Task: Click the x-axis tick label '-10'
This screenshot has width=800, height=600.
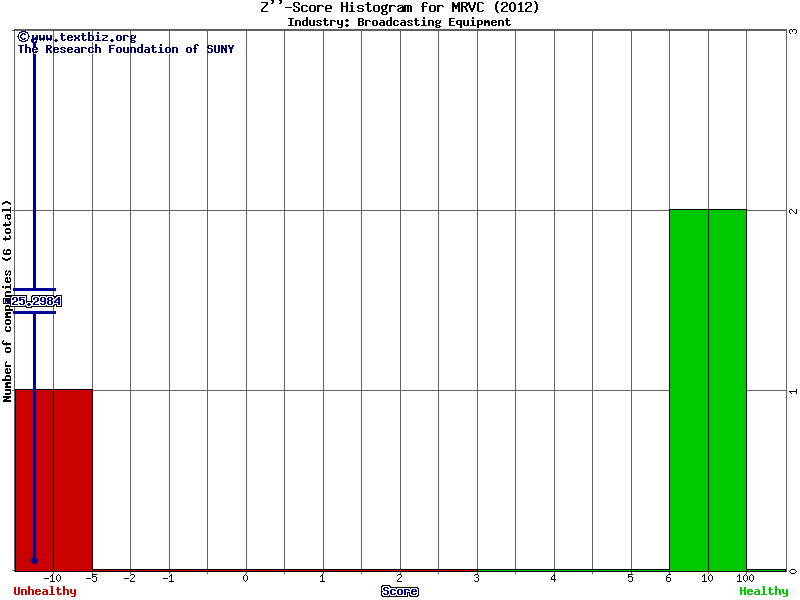Action: tap(53, 578)
